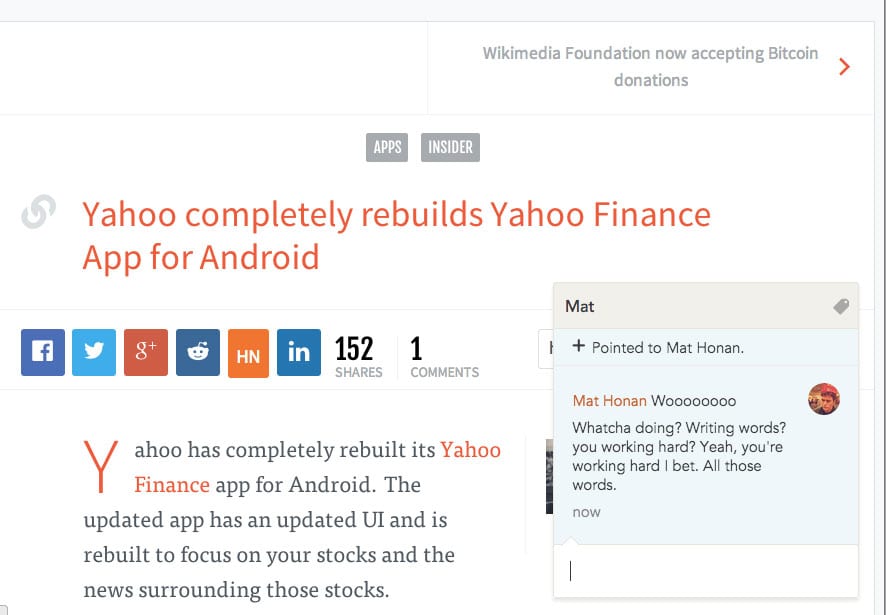Click Mat Honan's avatar picture
Viewport: 886px width, 615px height.
(823, 399)
